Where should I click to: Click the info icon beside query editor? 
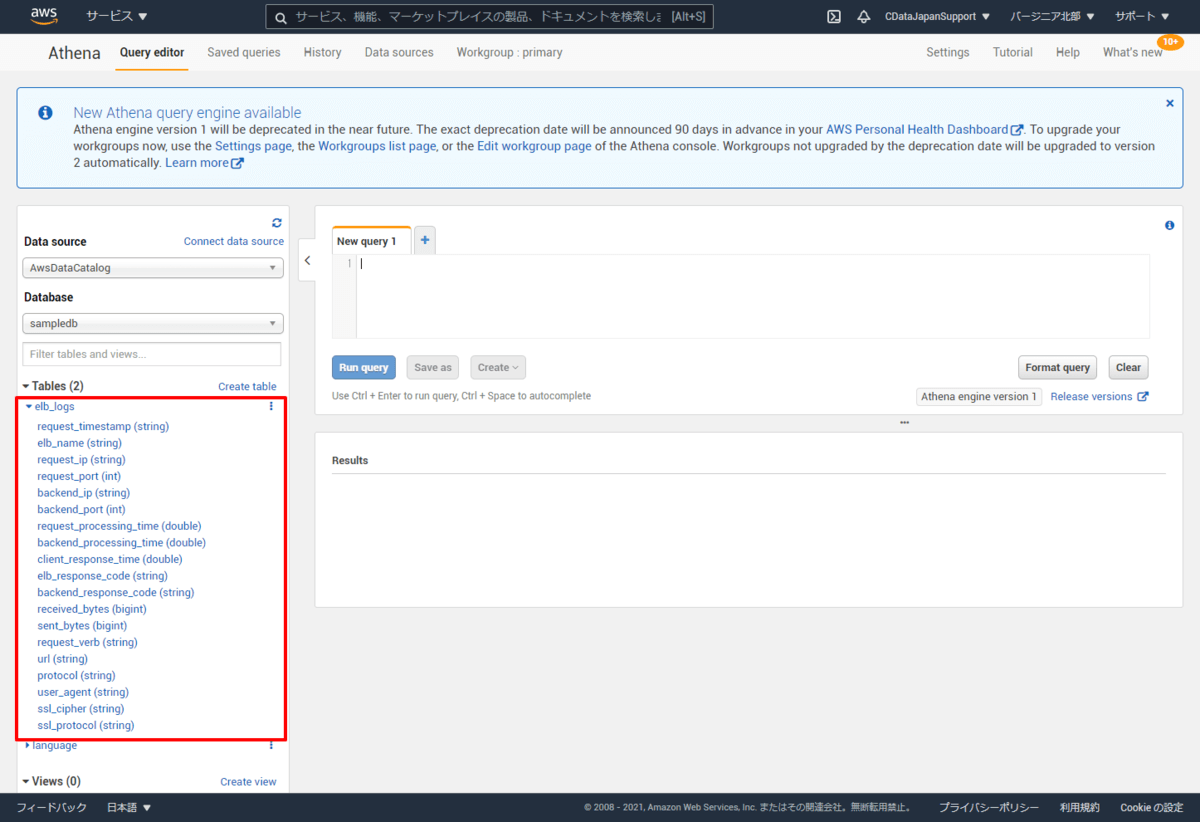click(1170, 225)
